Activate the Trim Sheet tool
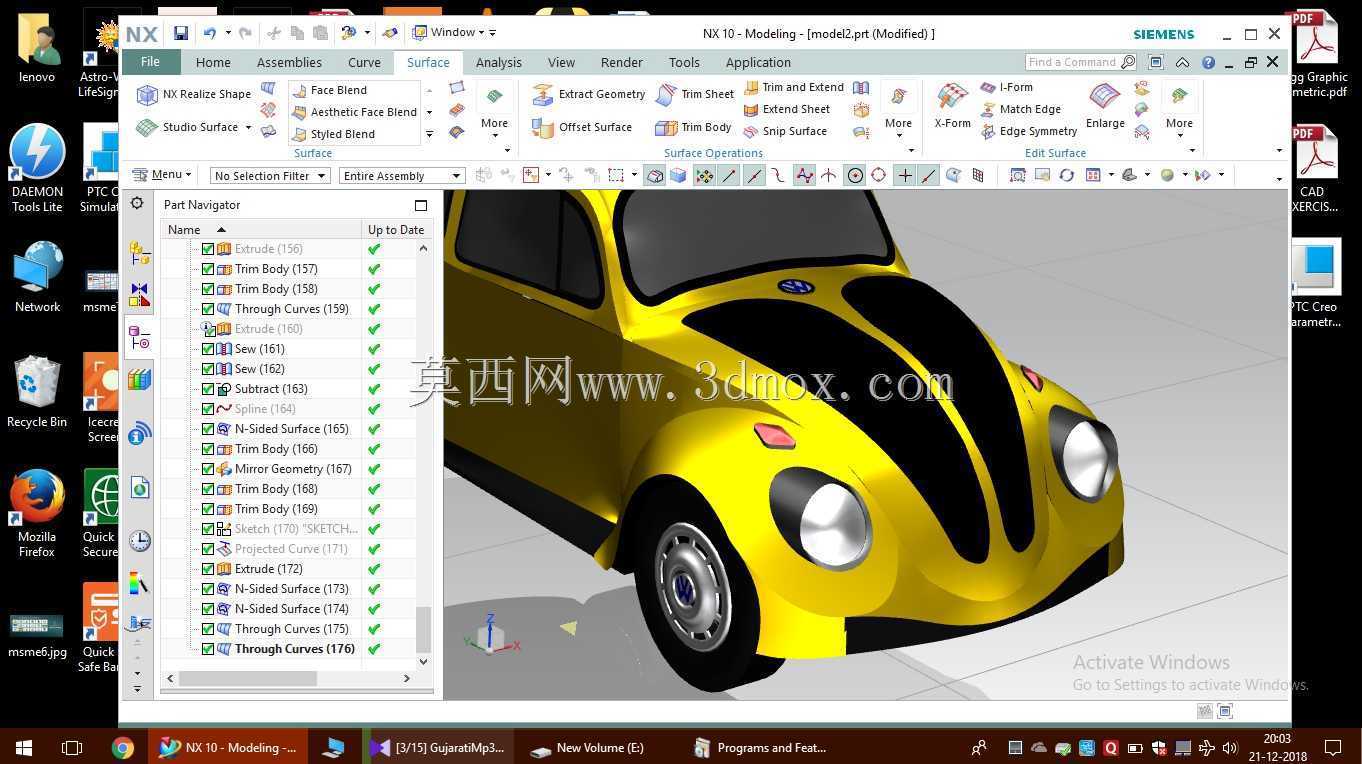1362x764 pixels. 695,94
